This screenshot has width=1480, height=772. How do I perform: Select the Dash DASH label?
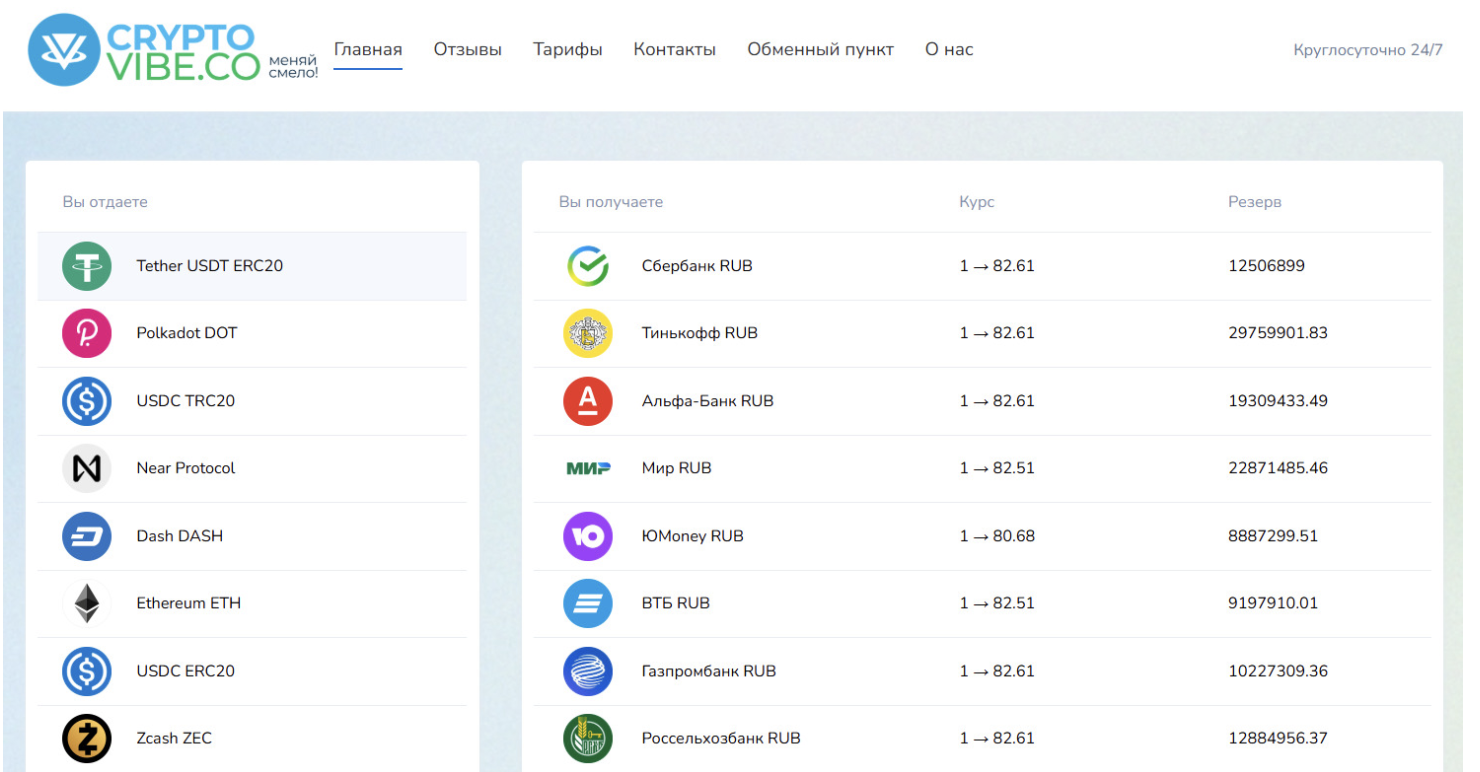coord(180,536)
